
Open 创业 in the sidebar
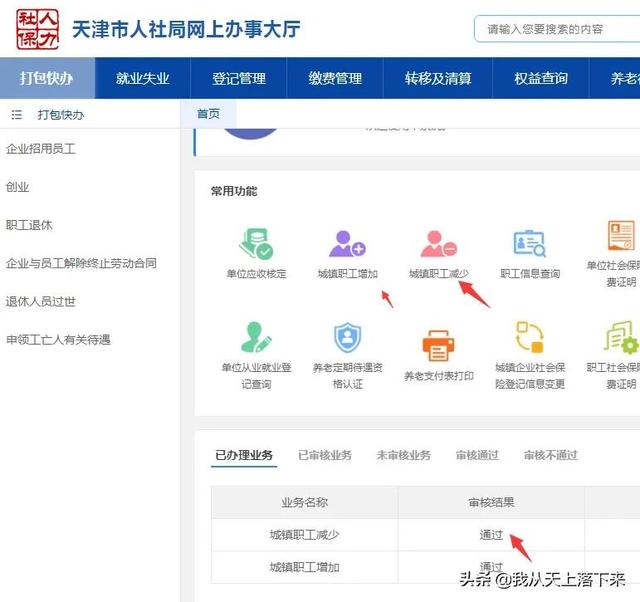tap(18, 187)
